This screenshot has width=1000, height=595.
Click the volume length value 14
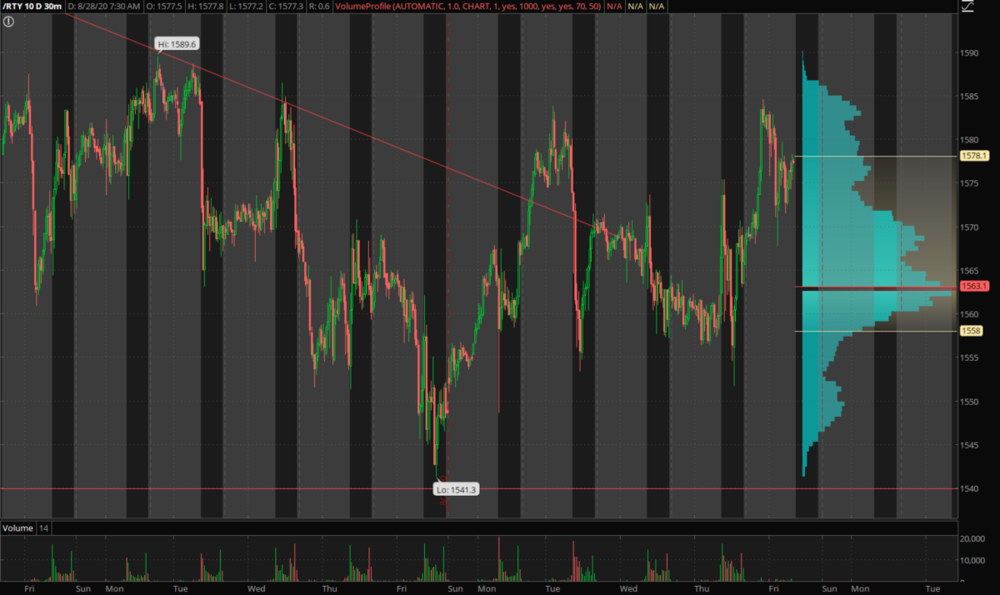(x=44, y=528)
